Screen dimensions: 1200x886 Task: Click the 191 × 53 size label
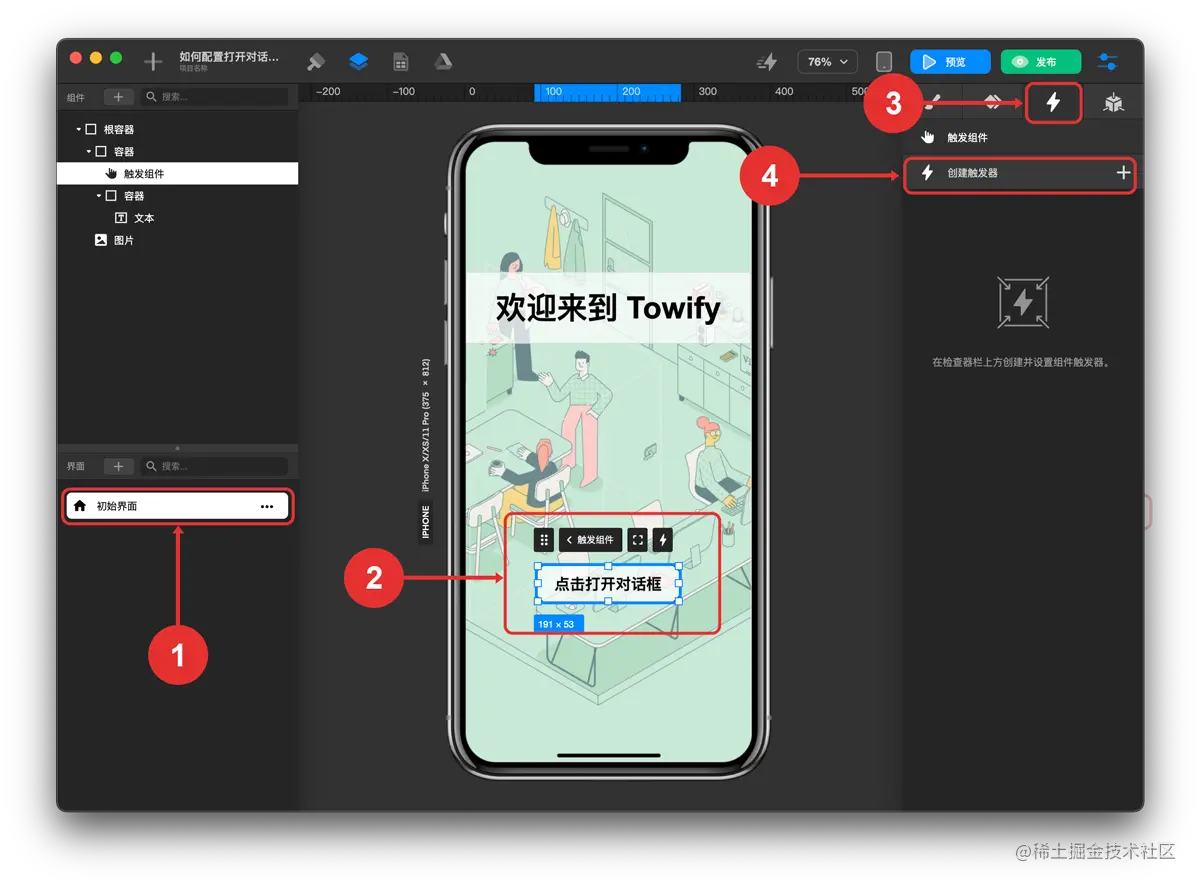(557, 624)
